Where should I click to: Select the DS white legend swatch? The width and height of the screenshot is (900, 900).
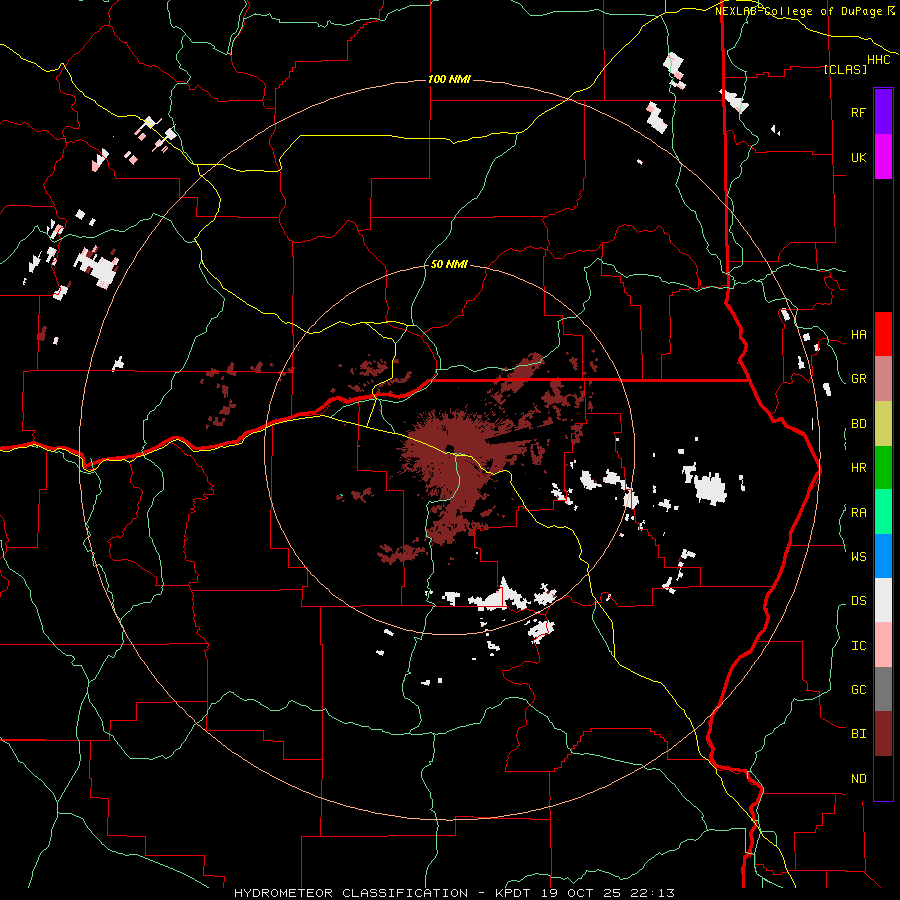coord(883,601)
